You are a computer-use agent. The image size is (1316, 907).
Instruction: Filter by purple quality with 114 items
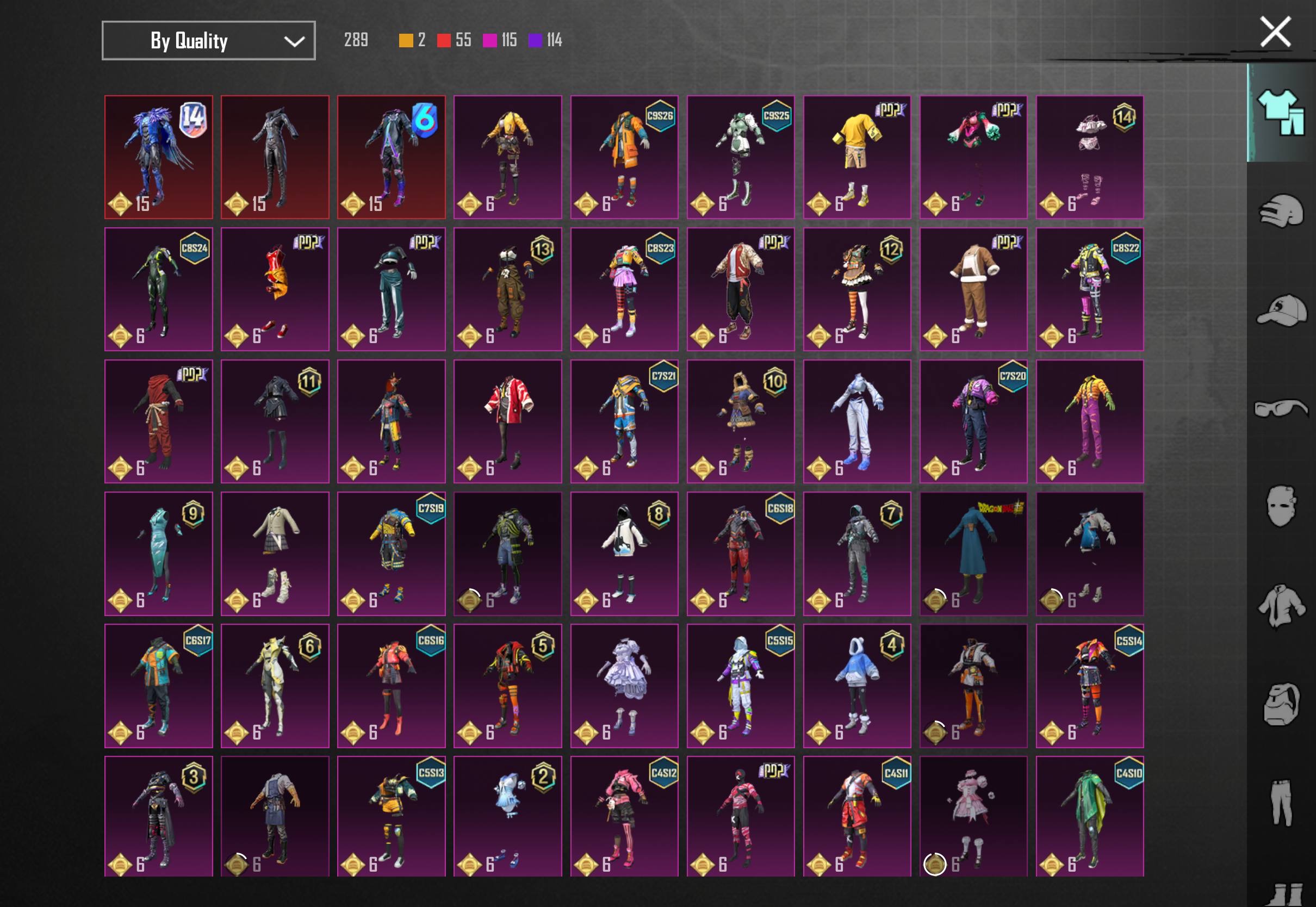click(535, 40)
